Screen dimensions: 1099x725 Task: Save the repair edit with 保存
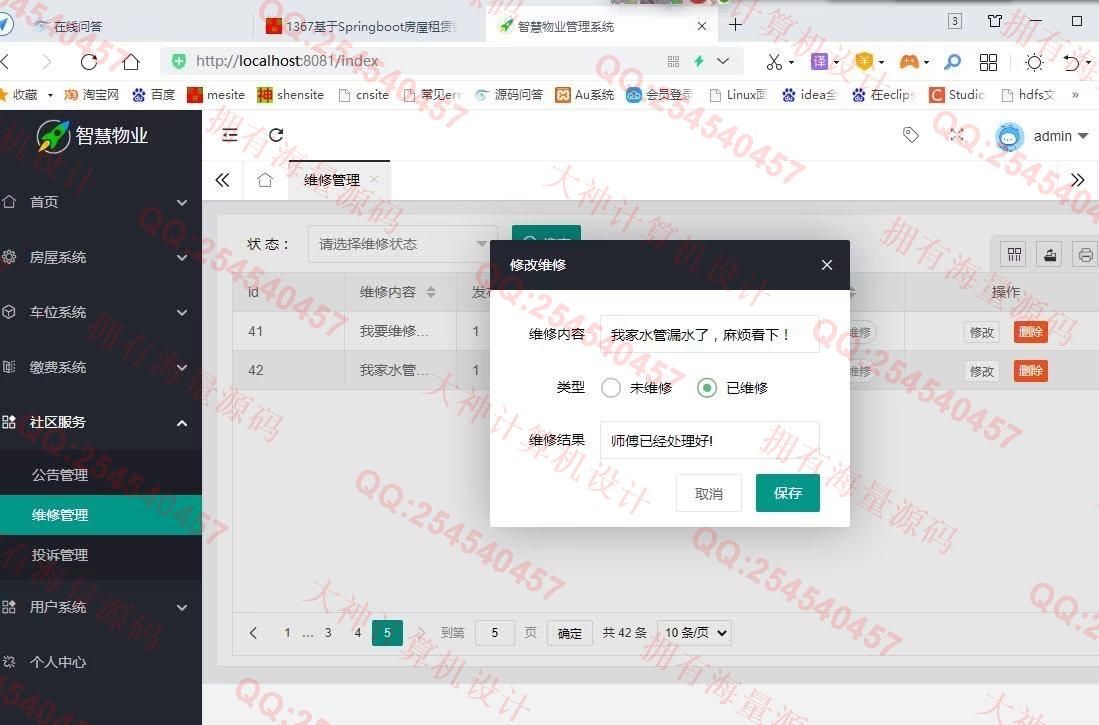coord(787,493)
